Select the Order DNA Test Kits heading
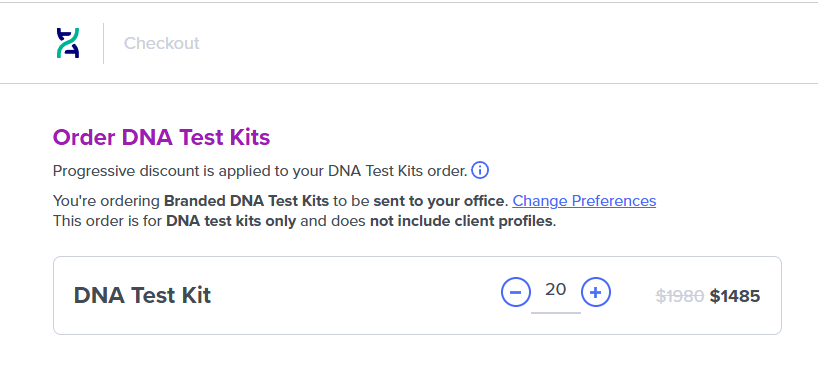 pos(162,138)
